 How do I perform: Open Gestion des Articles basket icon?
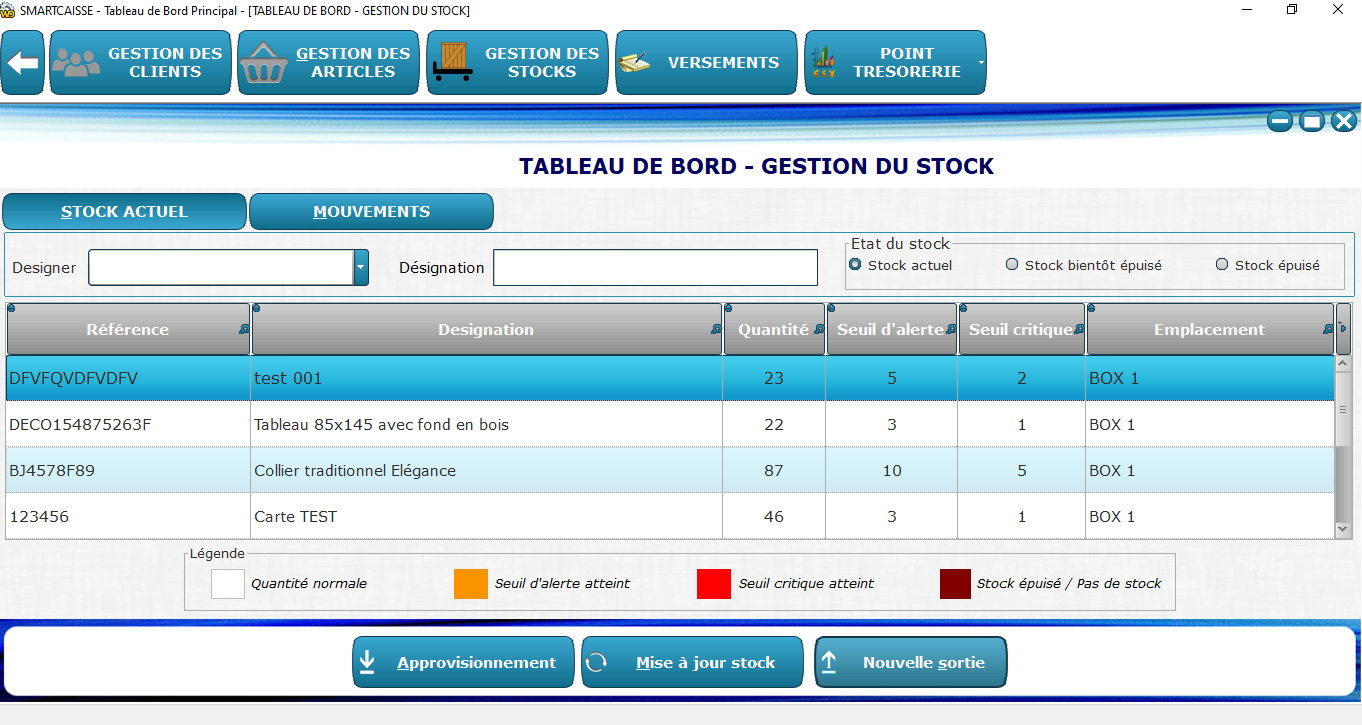pos(264,63)
